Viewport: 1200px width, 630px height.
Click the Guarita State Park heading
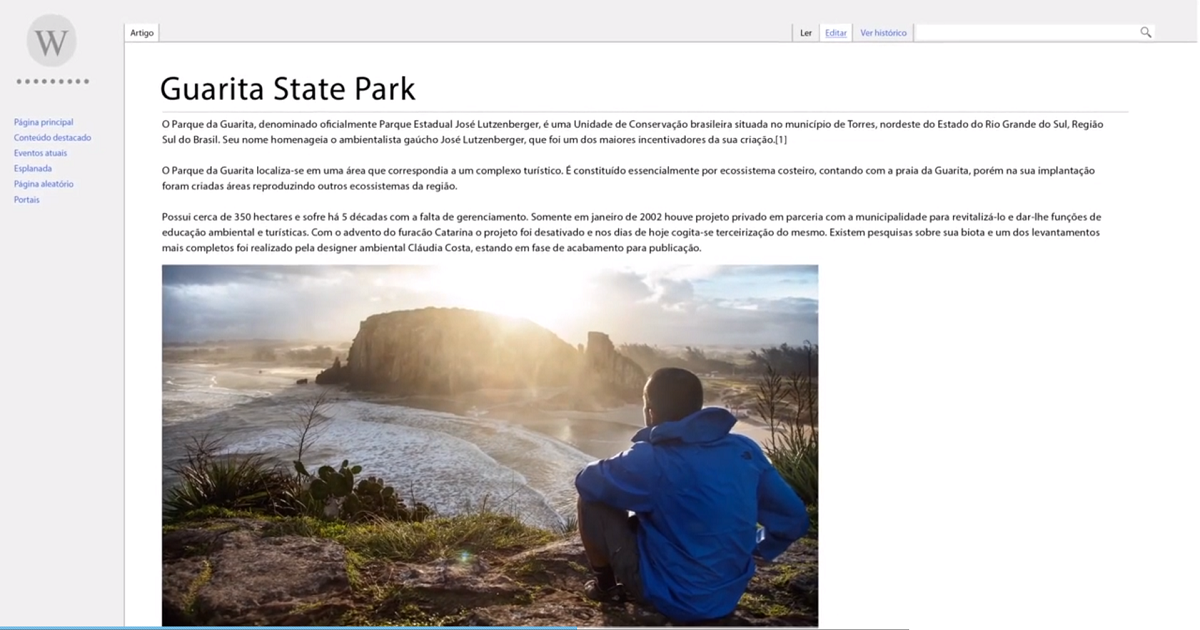[288, 89]
